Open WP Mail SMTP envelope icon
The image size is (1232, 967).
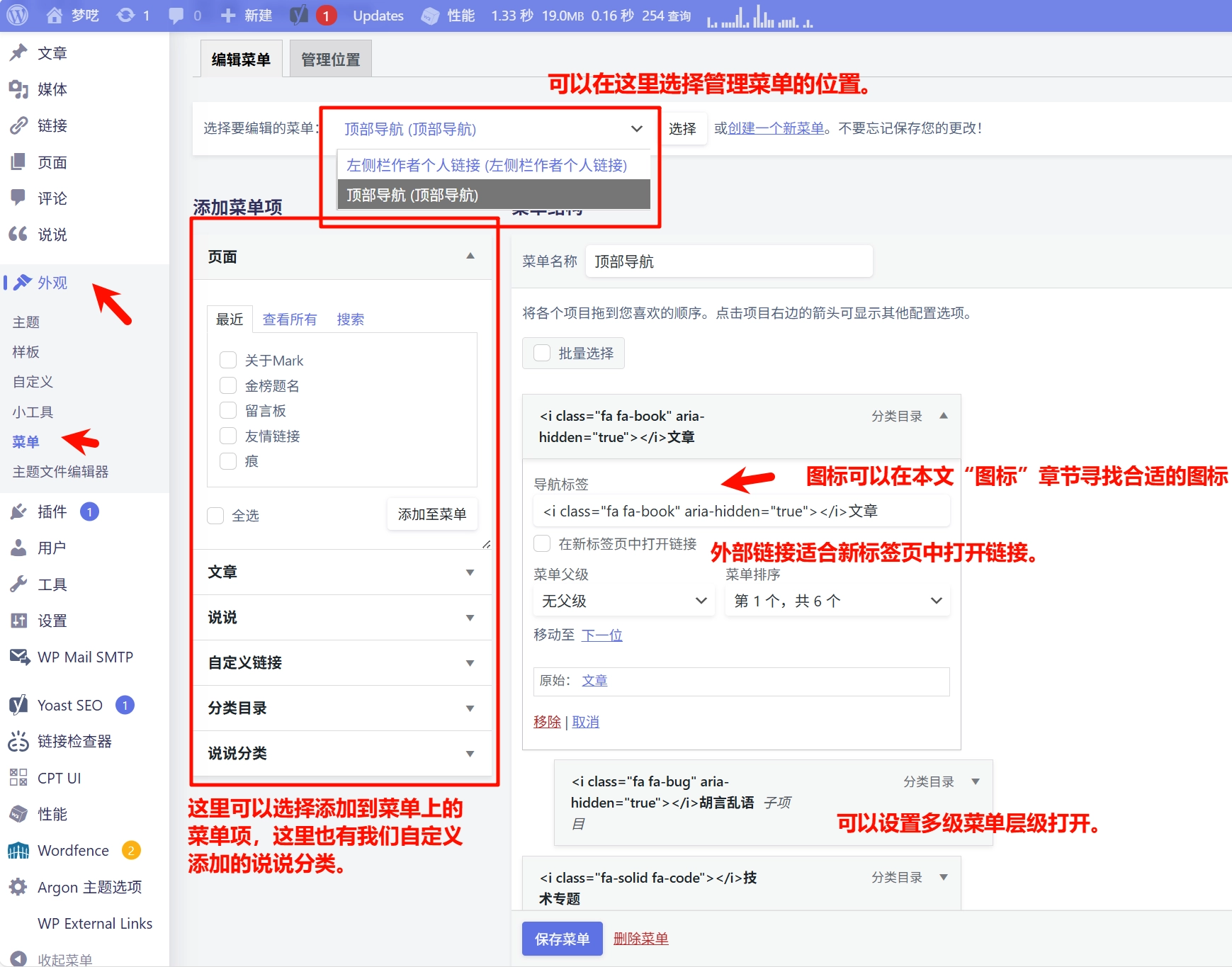(19, 657)
